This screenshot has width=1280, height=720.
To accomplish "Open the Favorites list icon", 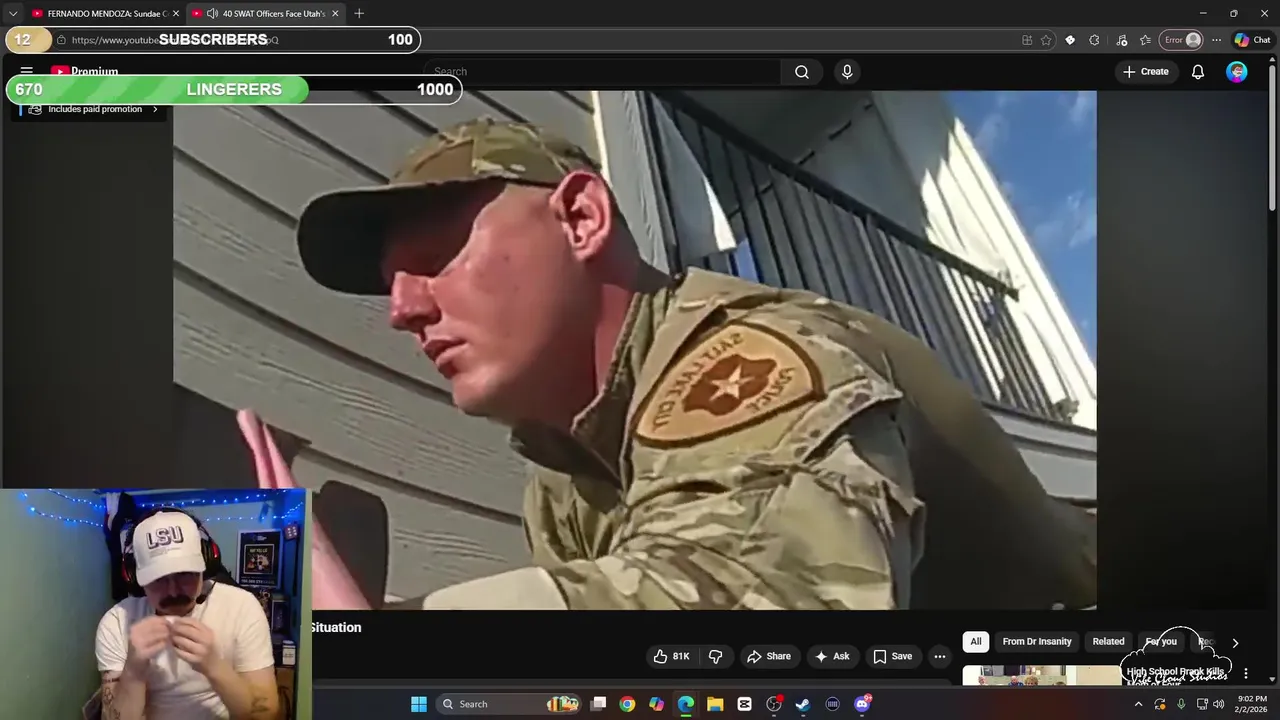I will (x=1145, y=40).
